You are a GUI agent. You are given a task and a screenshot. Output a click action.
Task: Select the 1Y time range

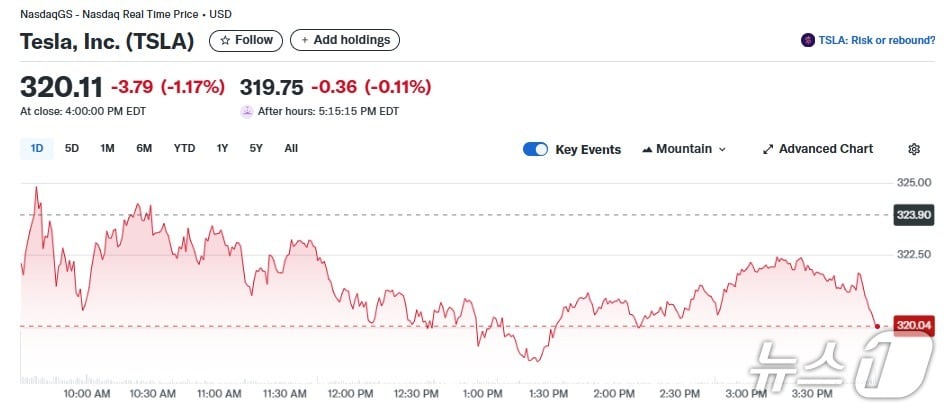point(222,148)
